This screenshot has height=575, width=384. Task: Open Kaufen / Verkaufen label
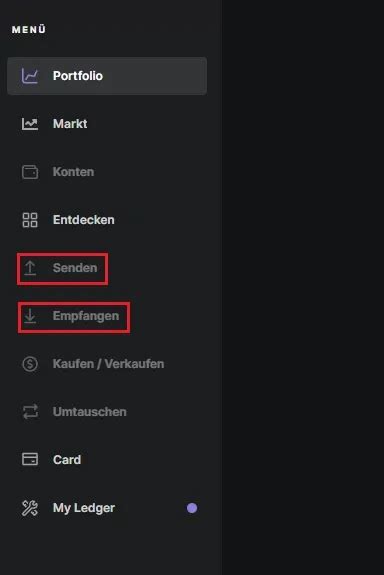click(109, 364)
